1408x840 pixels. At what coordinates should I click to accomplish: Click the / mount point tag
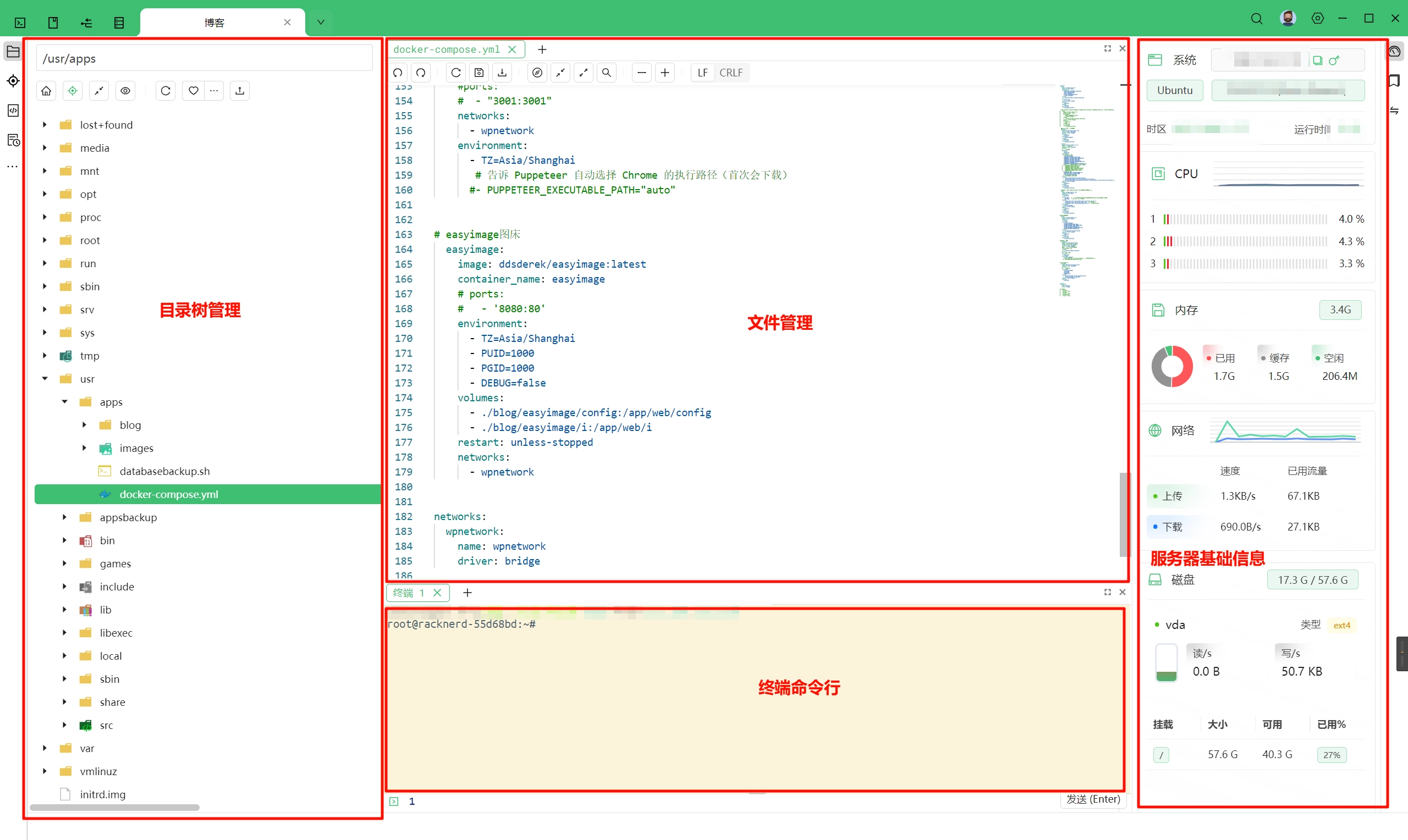[x=1160, y=755]
